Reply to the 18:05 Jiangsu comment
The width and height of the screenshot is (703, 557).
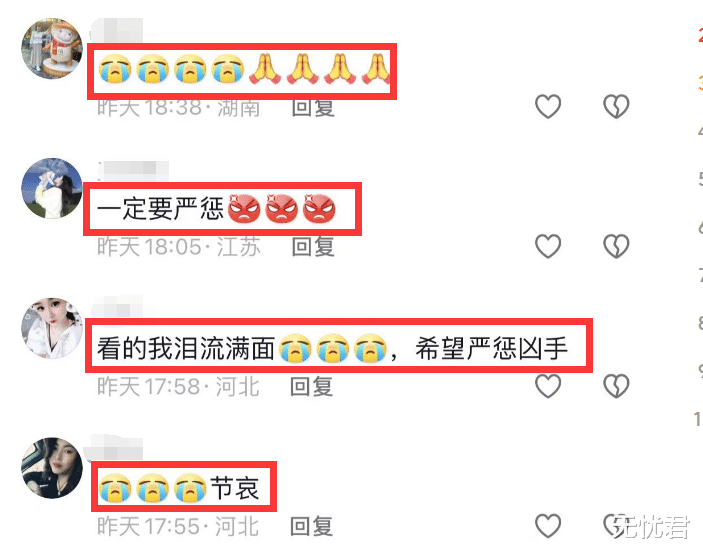313,247
